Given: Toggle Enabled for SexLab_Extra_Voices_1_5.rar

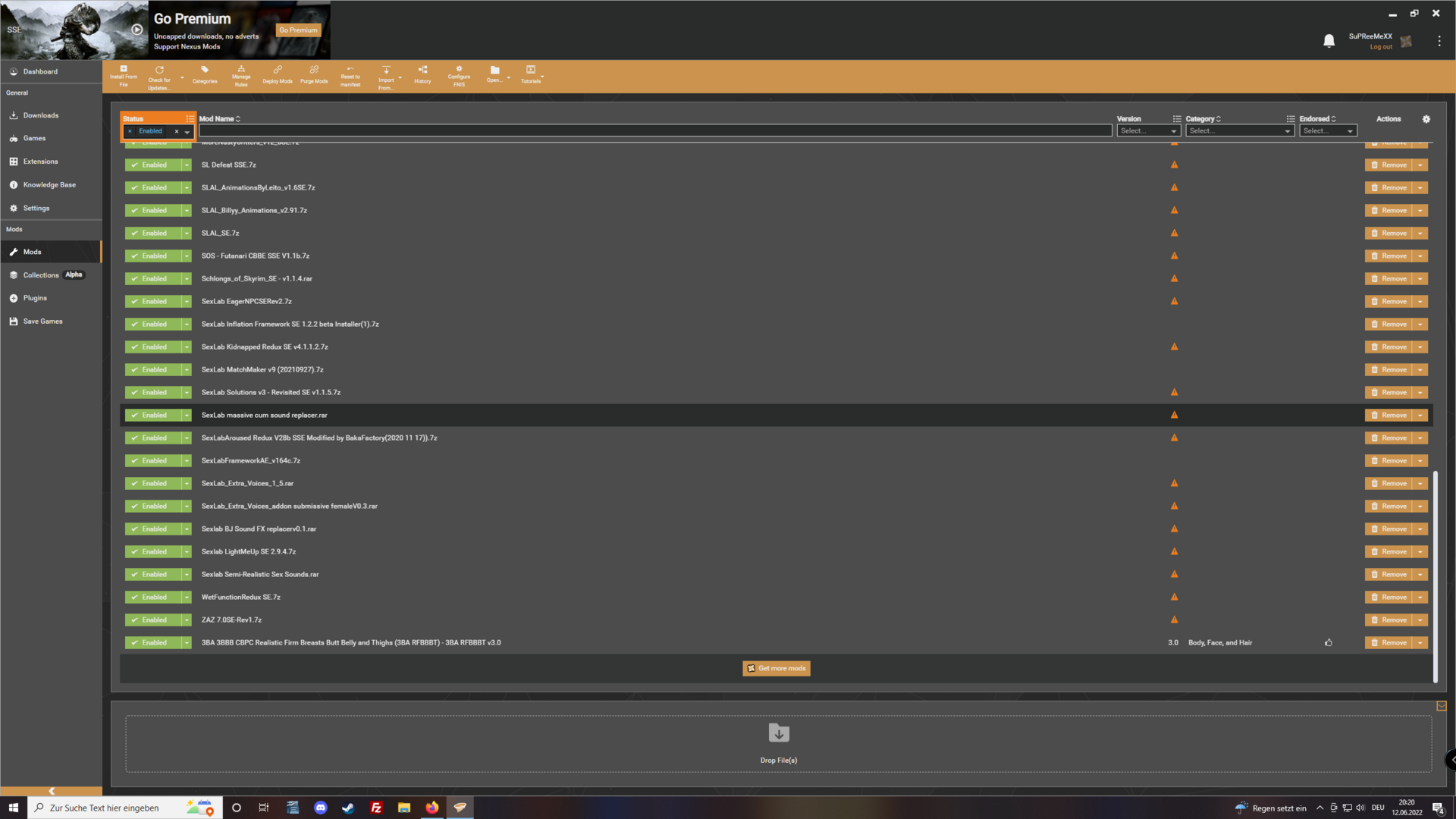Looking at the screenshot, I should (153, 483).
